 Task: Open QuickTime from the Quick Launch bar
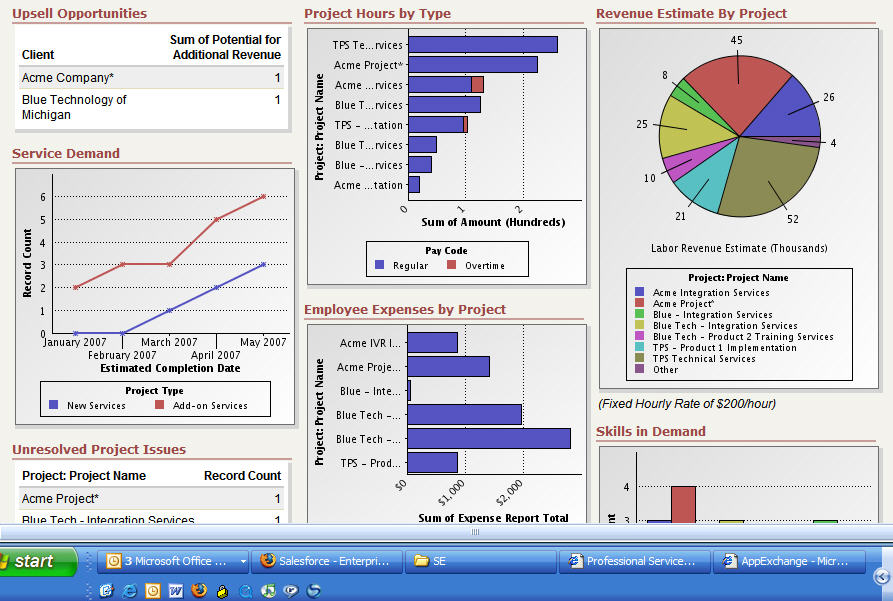coord(245,591)
